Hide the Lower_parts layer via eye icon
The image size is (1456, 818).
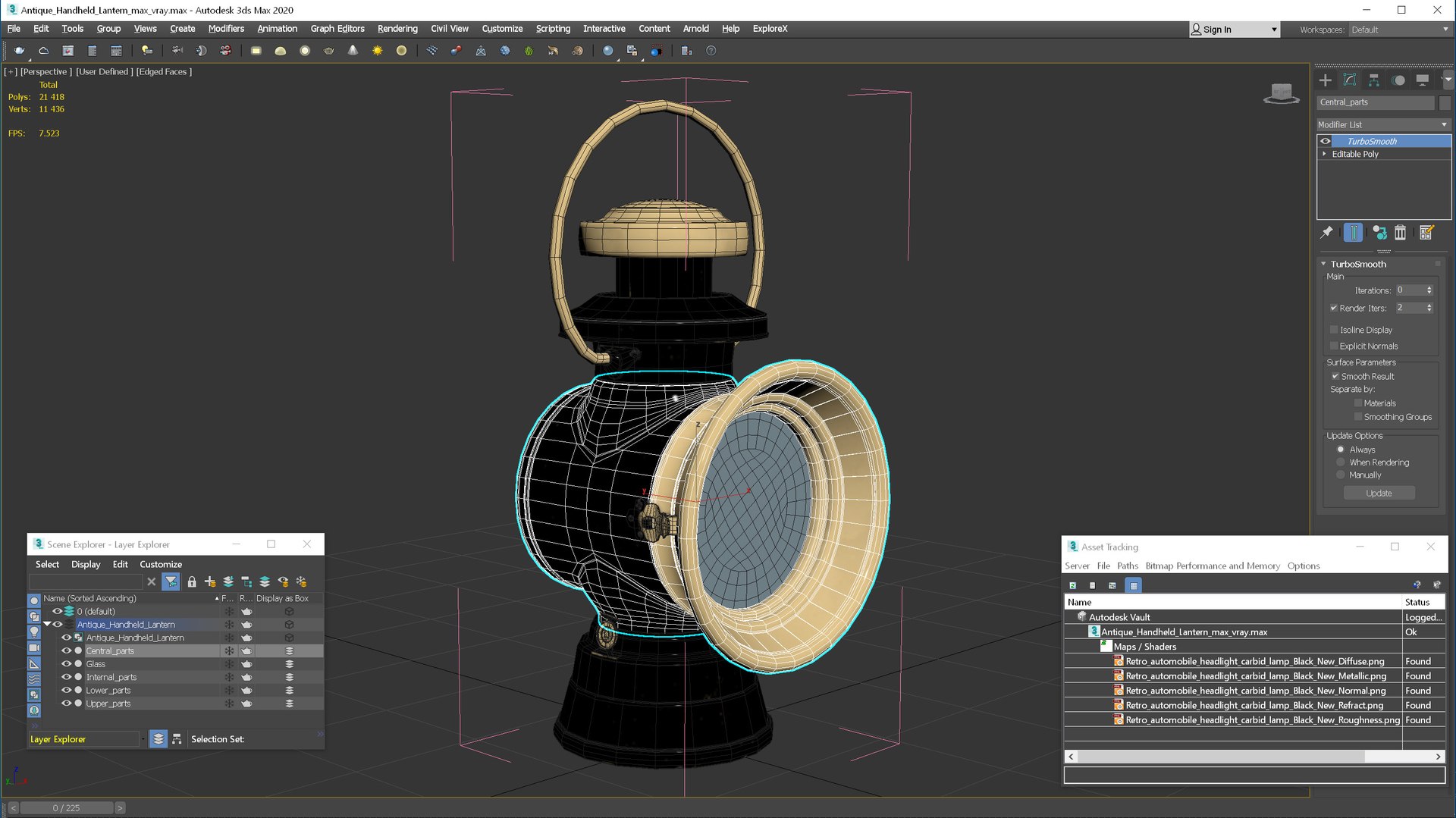(66, 691)
